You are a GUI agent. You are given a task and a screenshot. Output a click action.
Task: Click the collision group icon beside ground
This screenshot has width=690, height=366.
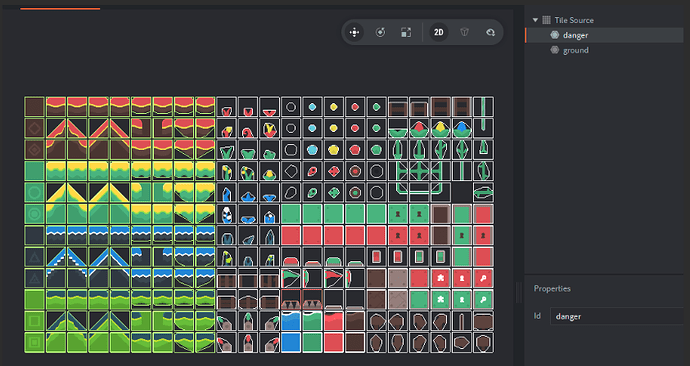pos(554,50)
